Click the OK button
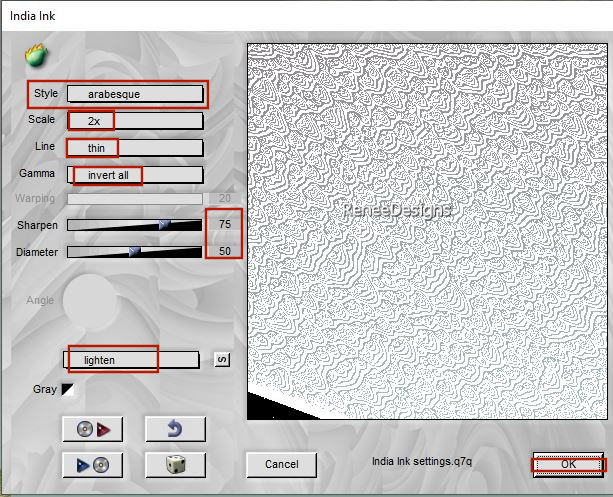This screenshot has height=497, width=613. point(568,465)
